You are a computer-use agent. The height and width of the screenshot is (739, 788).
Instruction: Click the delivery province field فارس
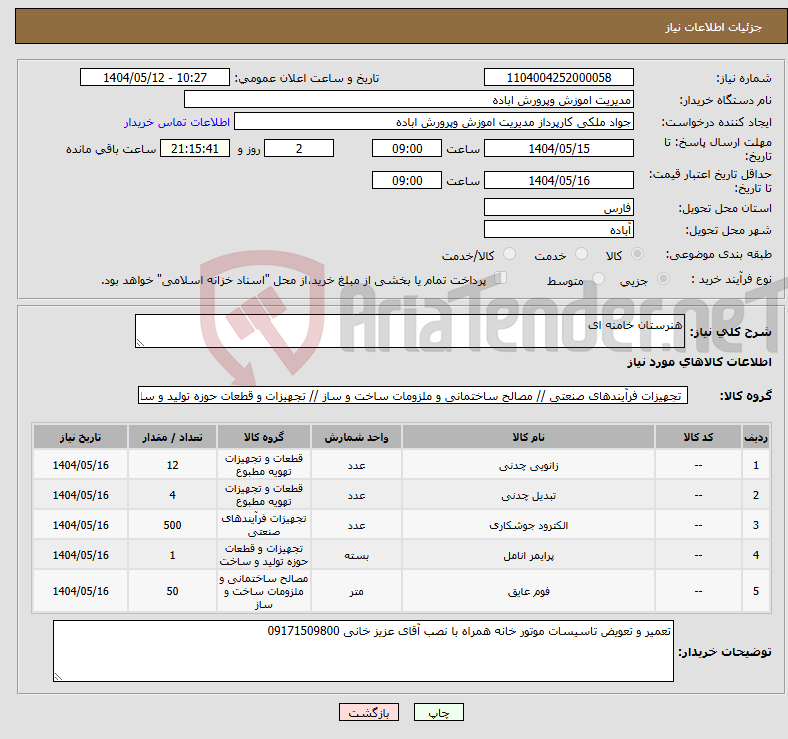tap(558, 207)
